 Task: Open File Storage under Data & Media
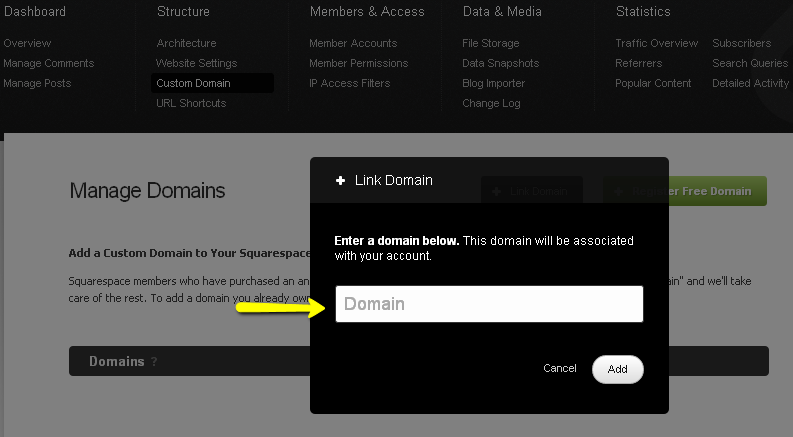(490, 43)
